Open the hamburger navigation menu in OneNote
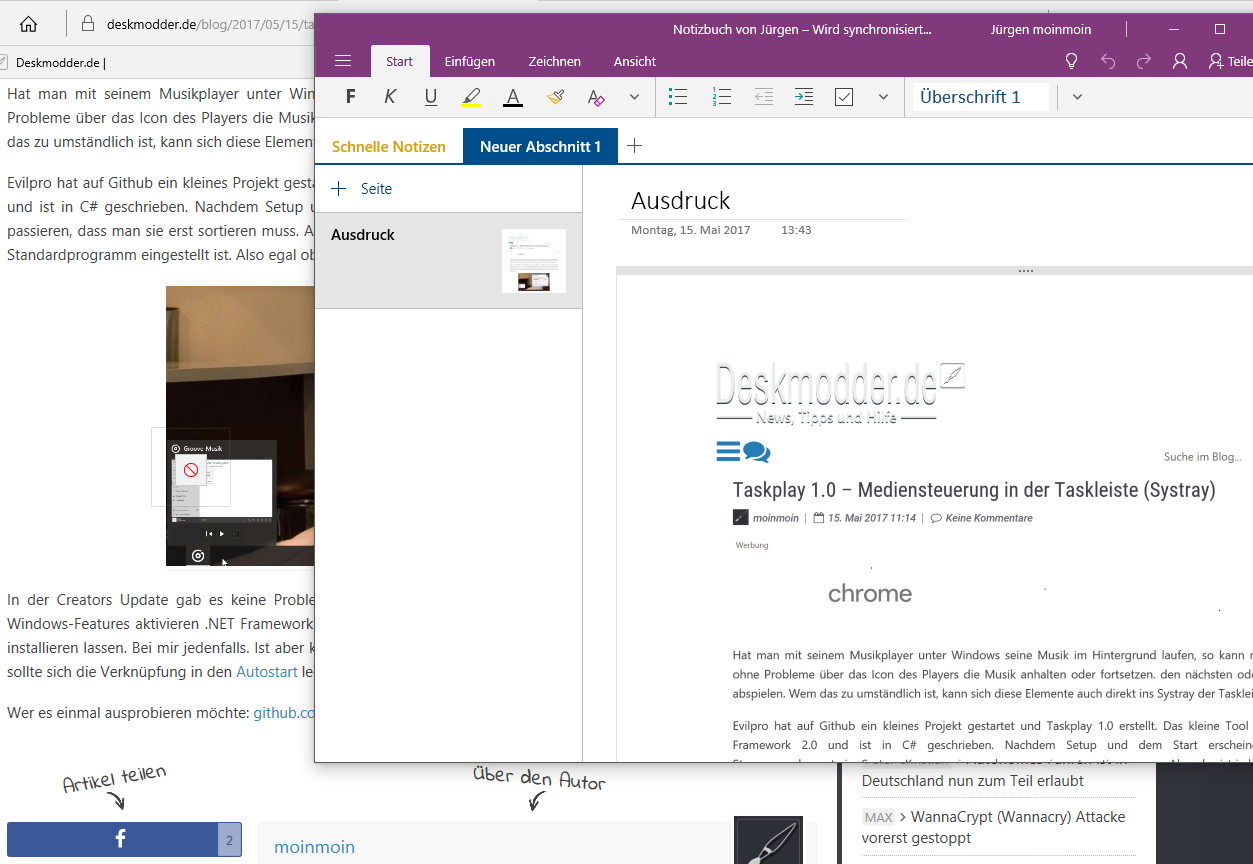 pos(343,61)
